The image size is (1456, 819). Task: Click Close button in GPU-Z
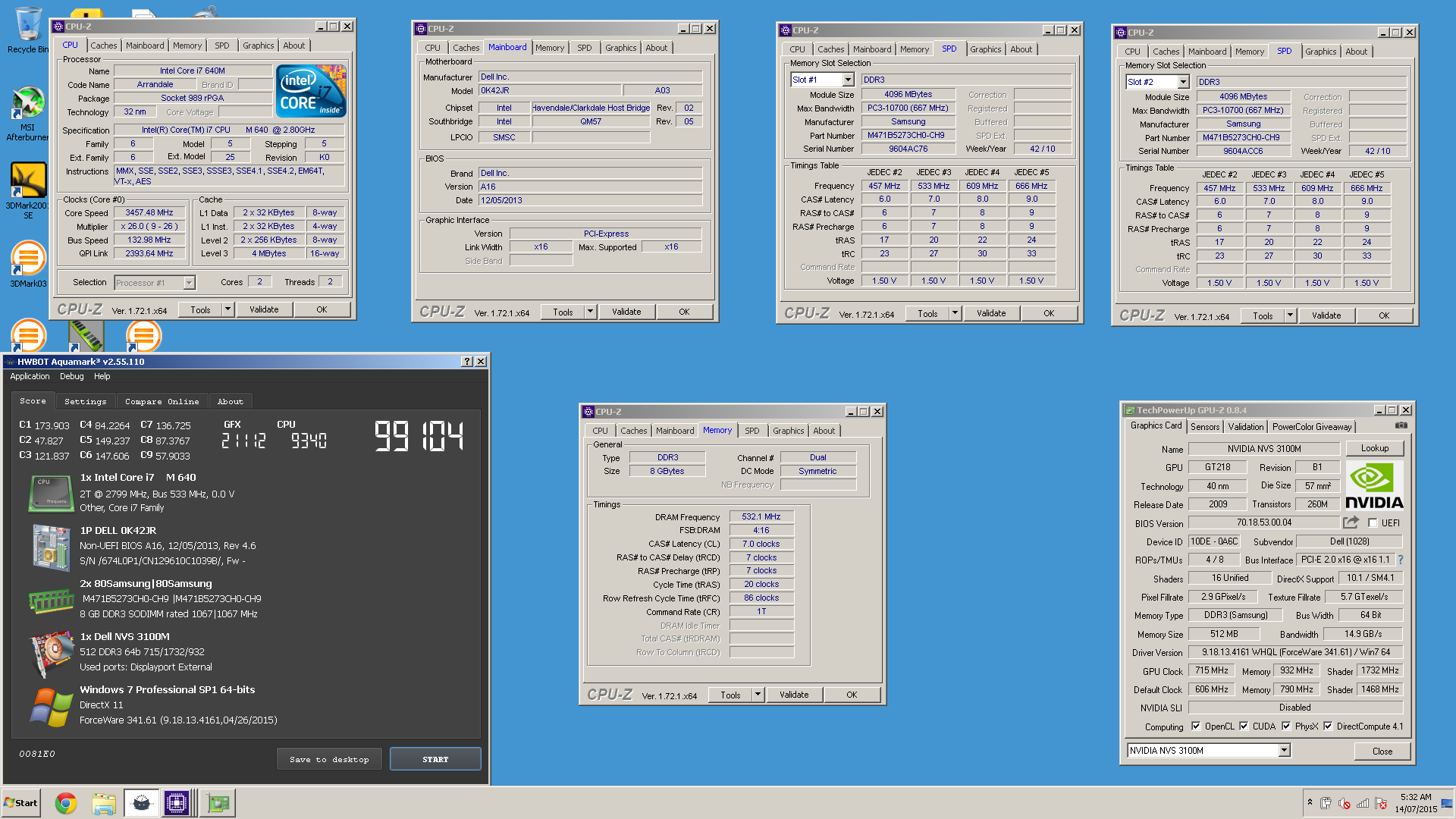(x=1382, y=751)
